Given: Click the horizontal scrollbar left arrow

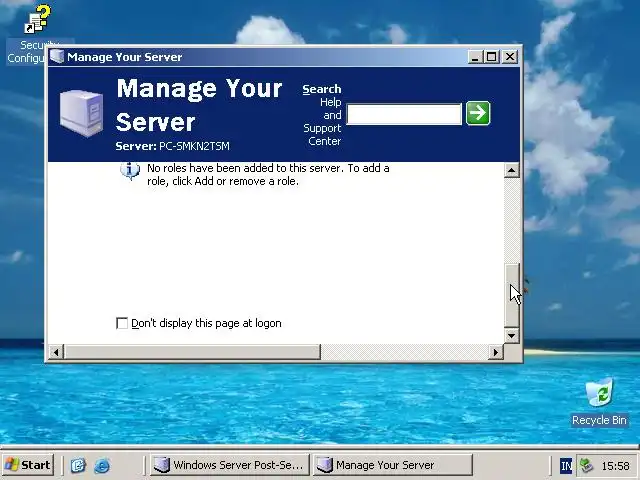Looking at the screenshot, I should (56, 352).
